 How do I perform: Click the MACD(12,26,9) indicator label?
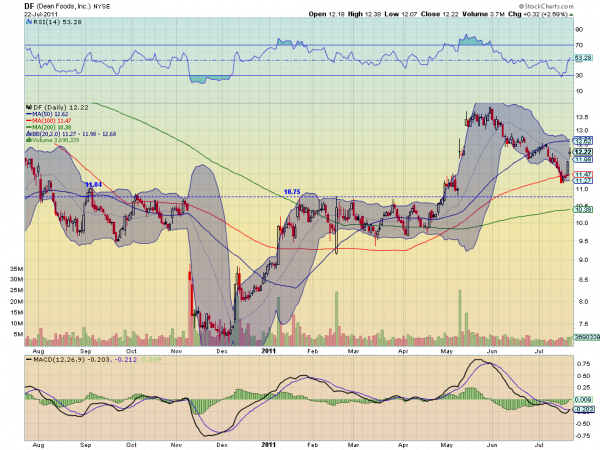coord(59,360)
